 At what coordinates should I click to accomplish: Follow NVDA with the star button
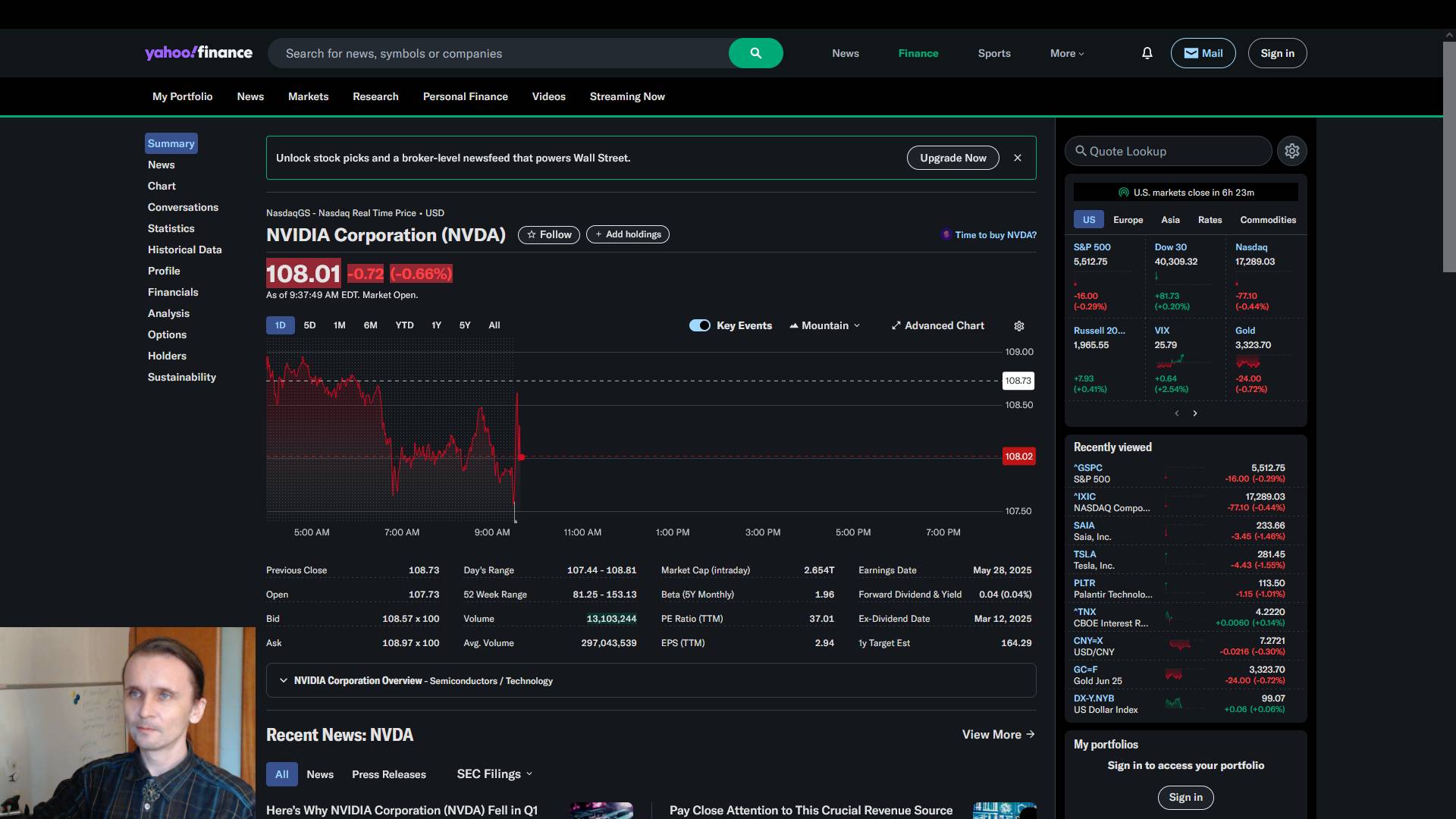pyautogui.click(x=548, y=235)
